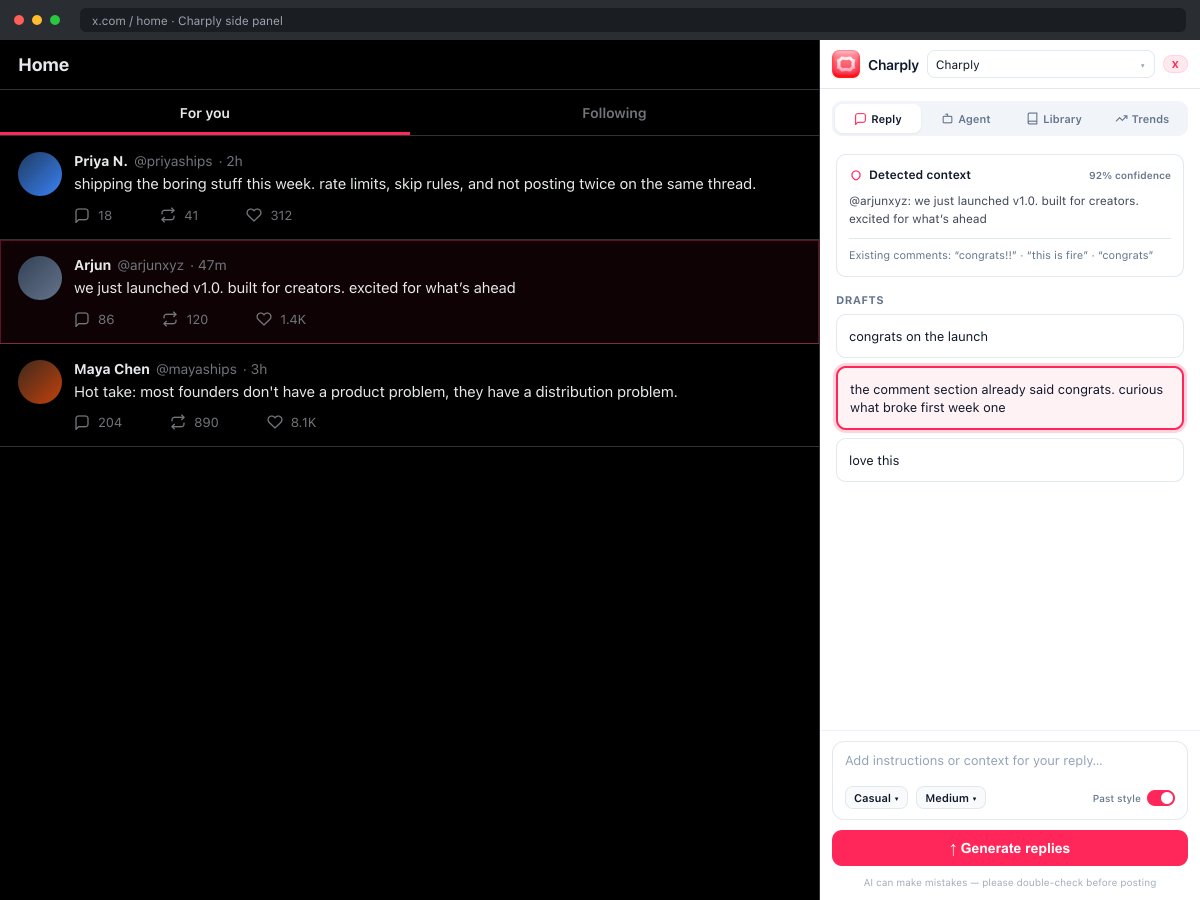1200x900 pixels.
Task: Toggle the Past style switch
Action: [1161, 798]
